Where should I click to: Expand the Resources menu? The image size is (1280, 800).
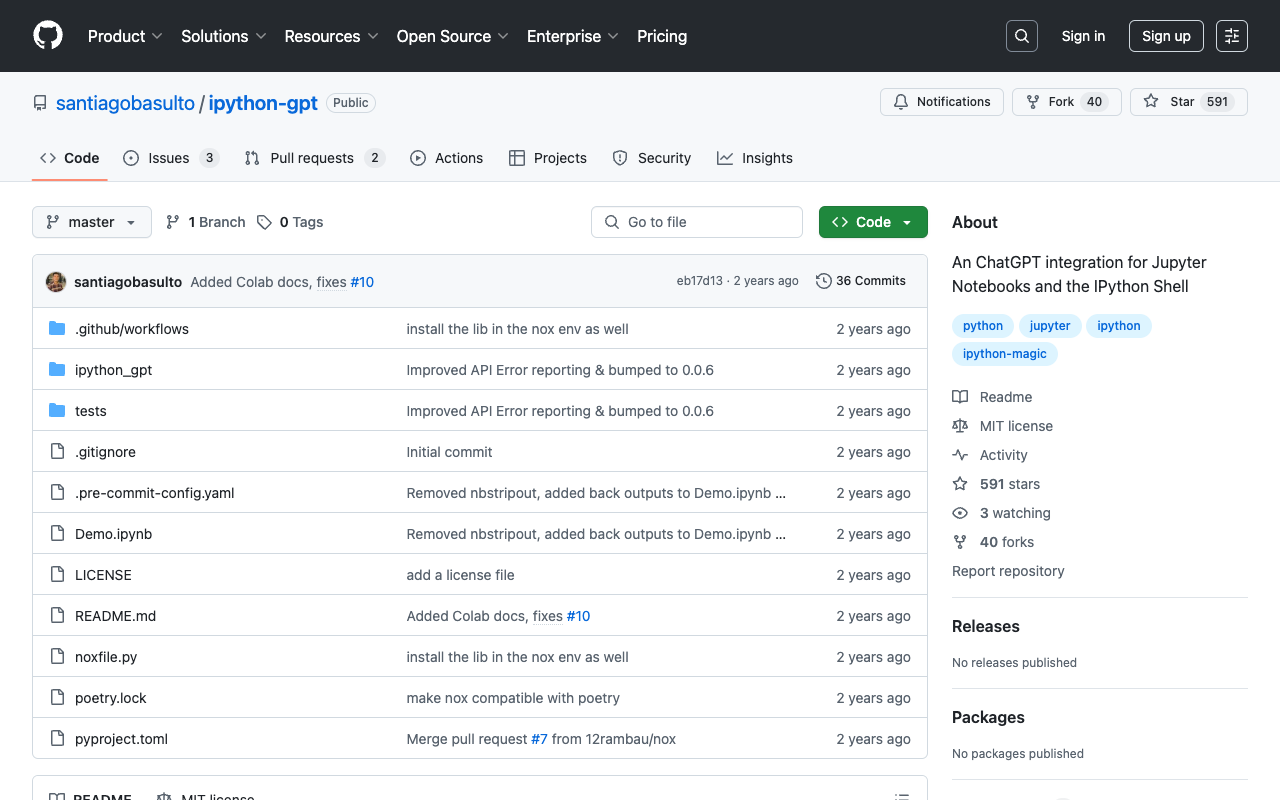[x=331, y=36]
